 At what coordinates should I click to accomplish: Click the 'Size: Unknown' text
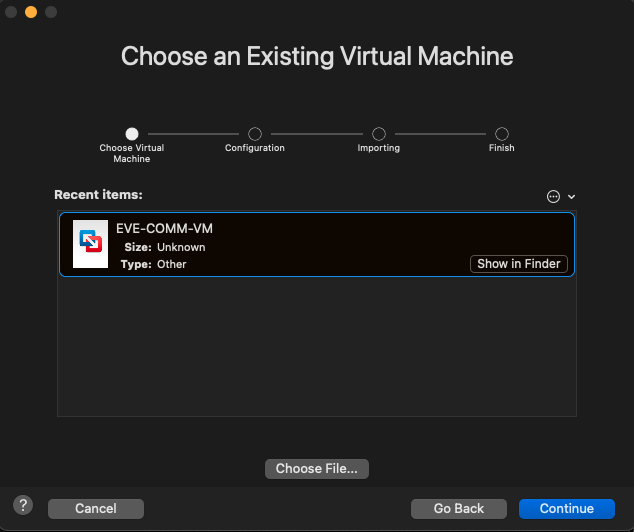click(165, 247)
